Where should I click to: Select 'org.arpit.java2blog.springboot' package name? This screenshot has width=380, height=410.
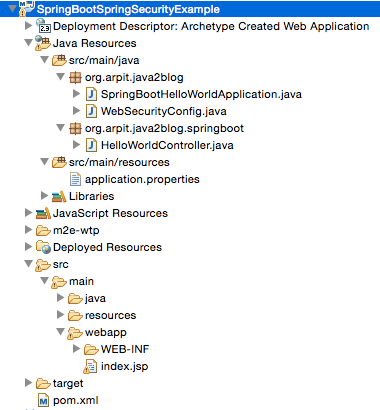point(164,129)
